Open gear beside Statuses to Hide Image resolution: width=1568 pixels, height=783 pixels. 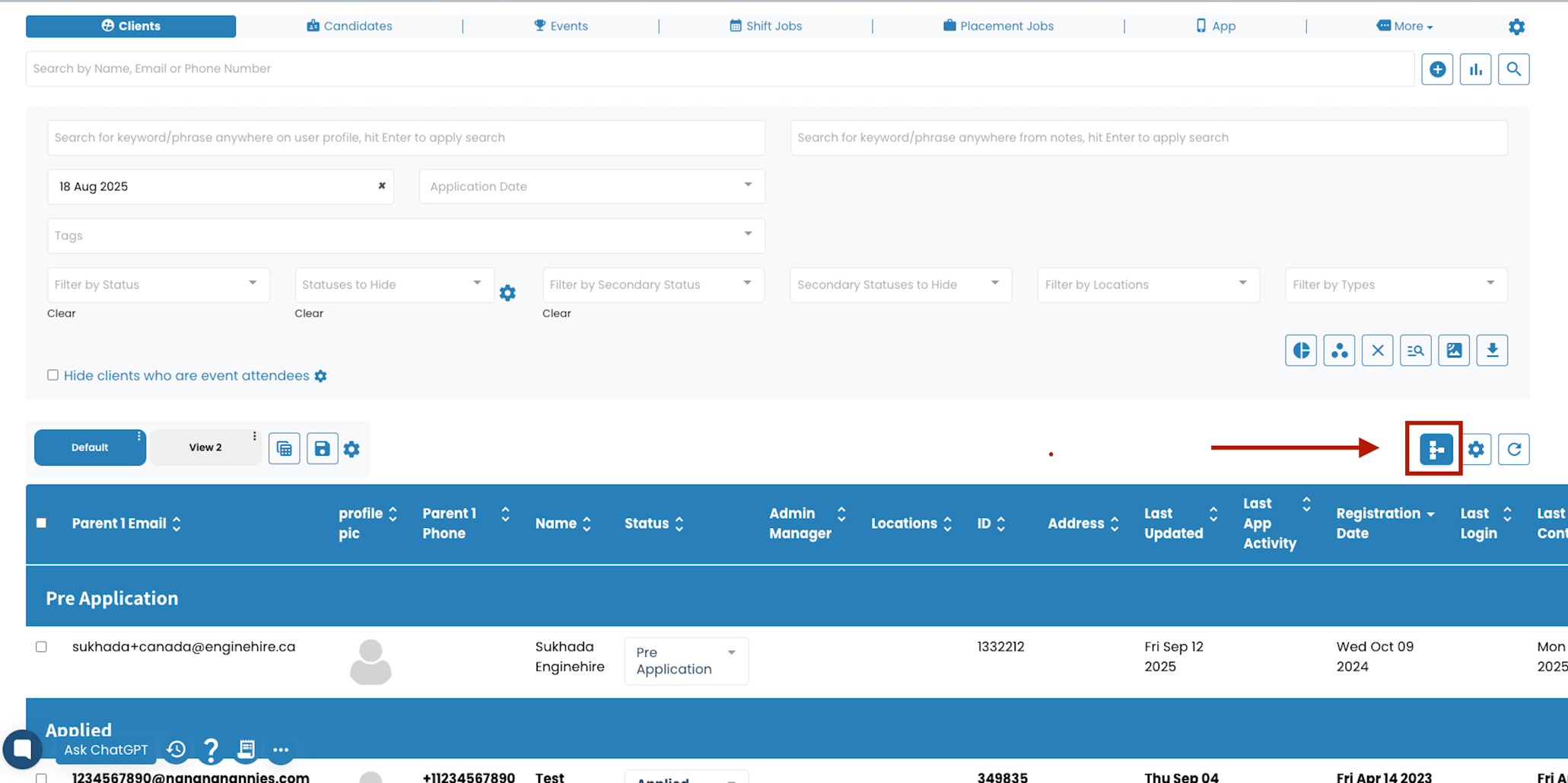tap(507, 293)
